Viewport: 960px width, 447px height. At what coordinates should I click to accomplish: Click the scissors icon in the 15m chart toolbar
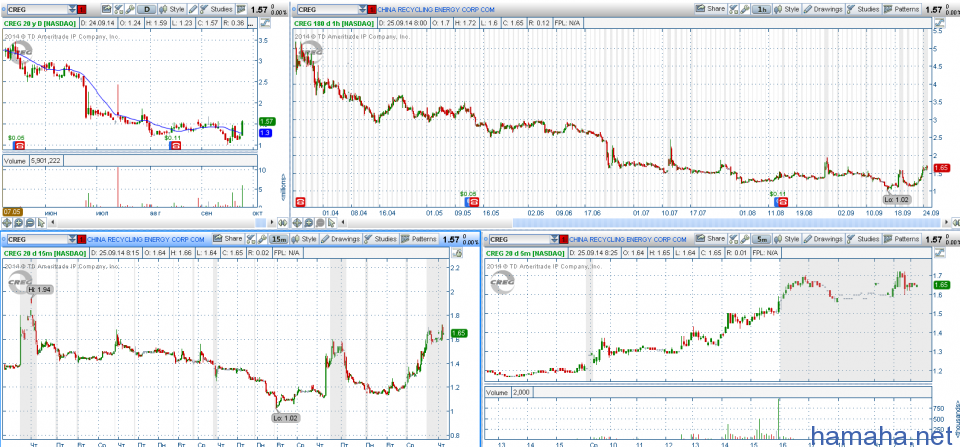pyautogui.click(x=251, y=239)
